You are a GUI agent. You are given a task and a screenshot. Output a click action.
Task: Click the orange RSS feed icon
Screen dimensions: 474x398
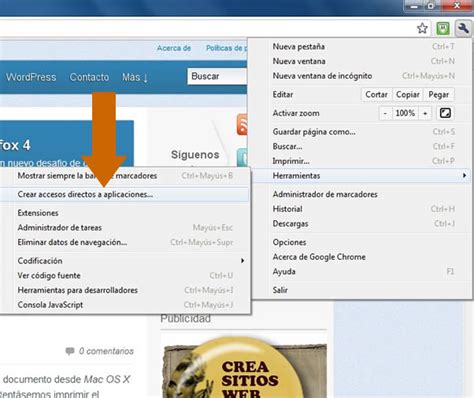[x=242, y=124]
